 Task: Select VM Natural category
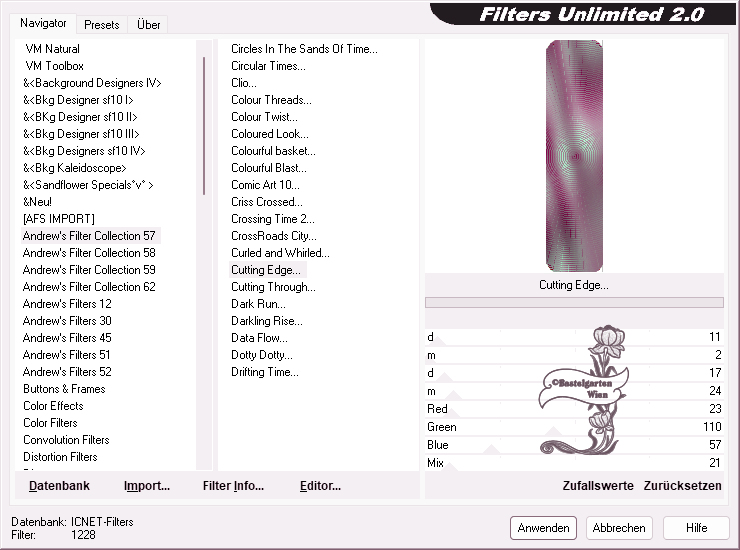pyautogui.click(x=52, y=49)
